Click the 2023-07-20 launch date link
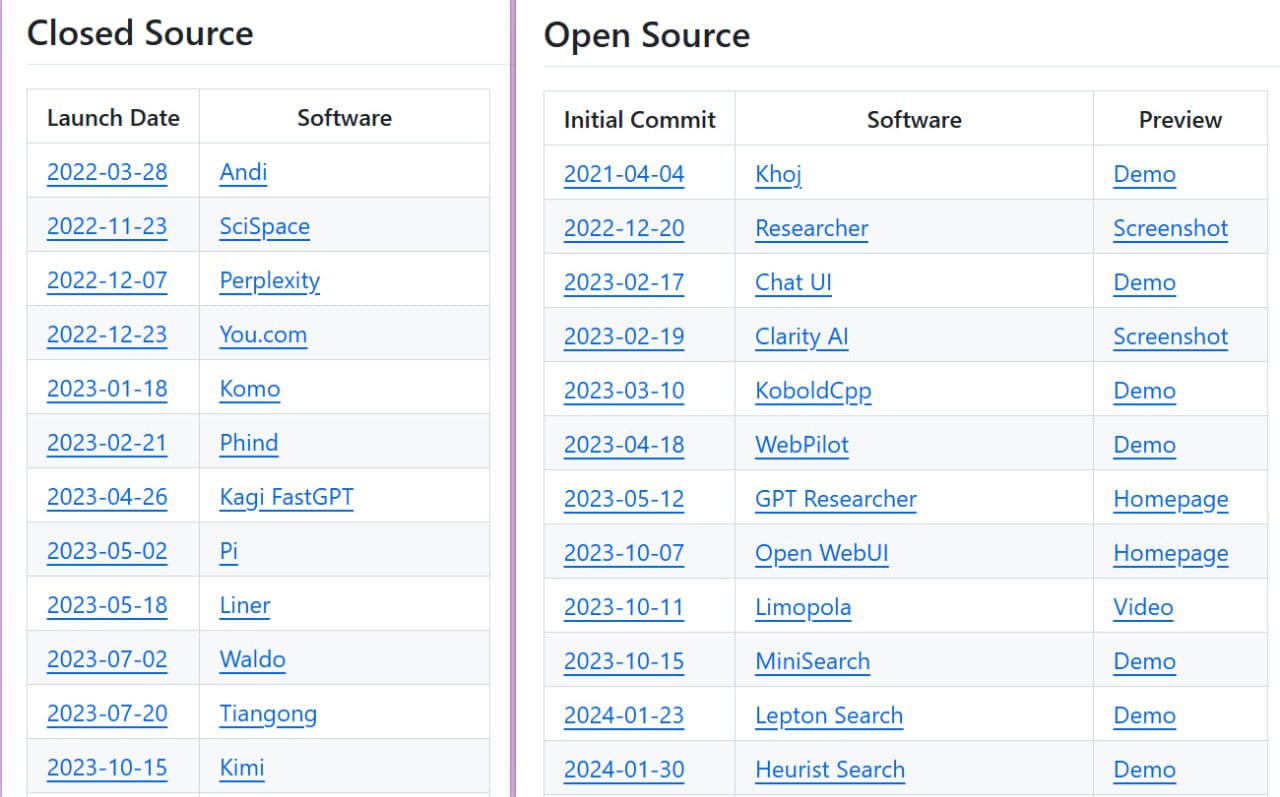The width and height of the screenshot is (1280, 797). pos(107,712)
